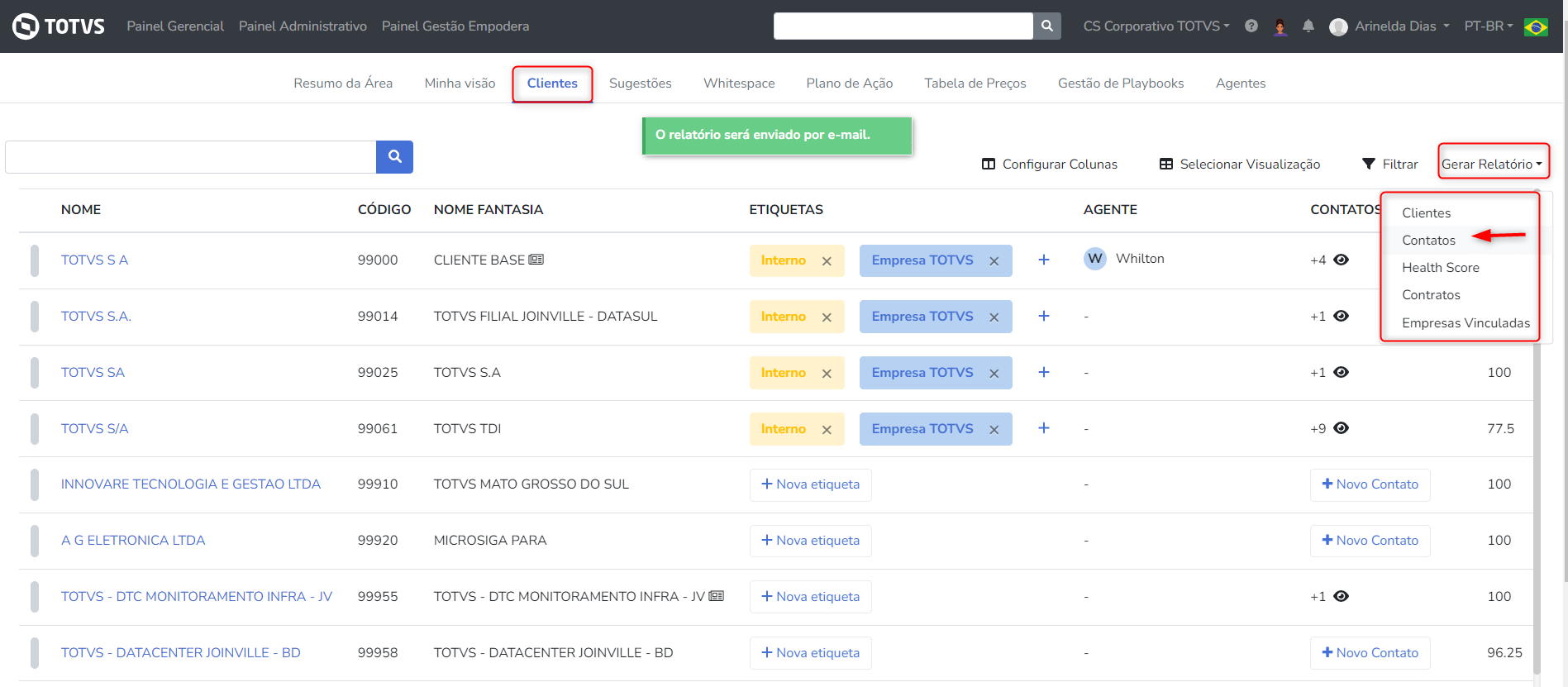The image size is (1568, 687).
Task: Click card icon in 99955 Nome Fantasia cell
Action: pyautogui.click(x=717, y=596)
